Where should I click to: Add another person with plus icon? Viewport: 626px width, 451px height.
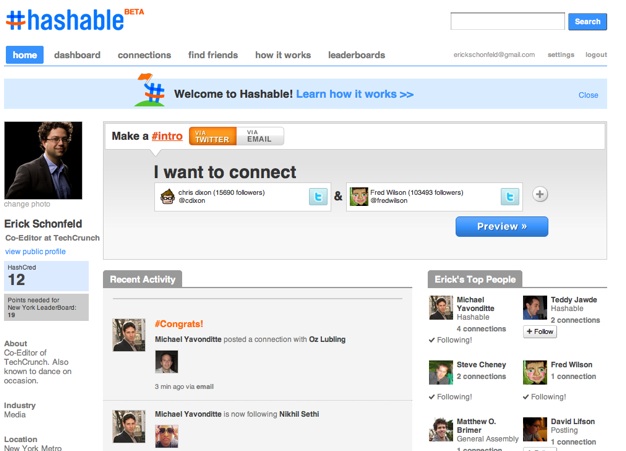[540, 194]
